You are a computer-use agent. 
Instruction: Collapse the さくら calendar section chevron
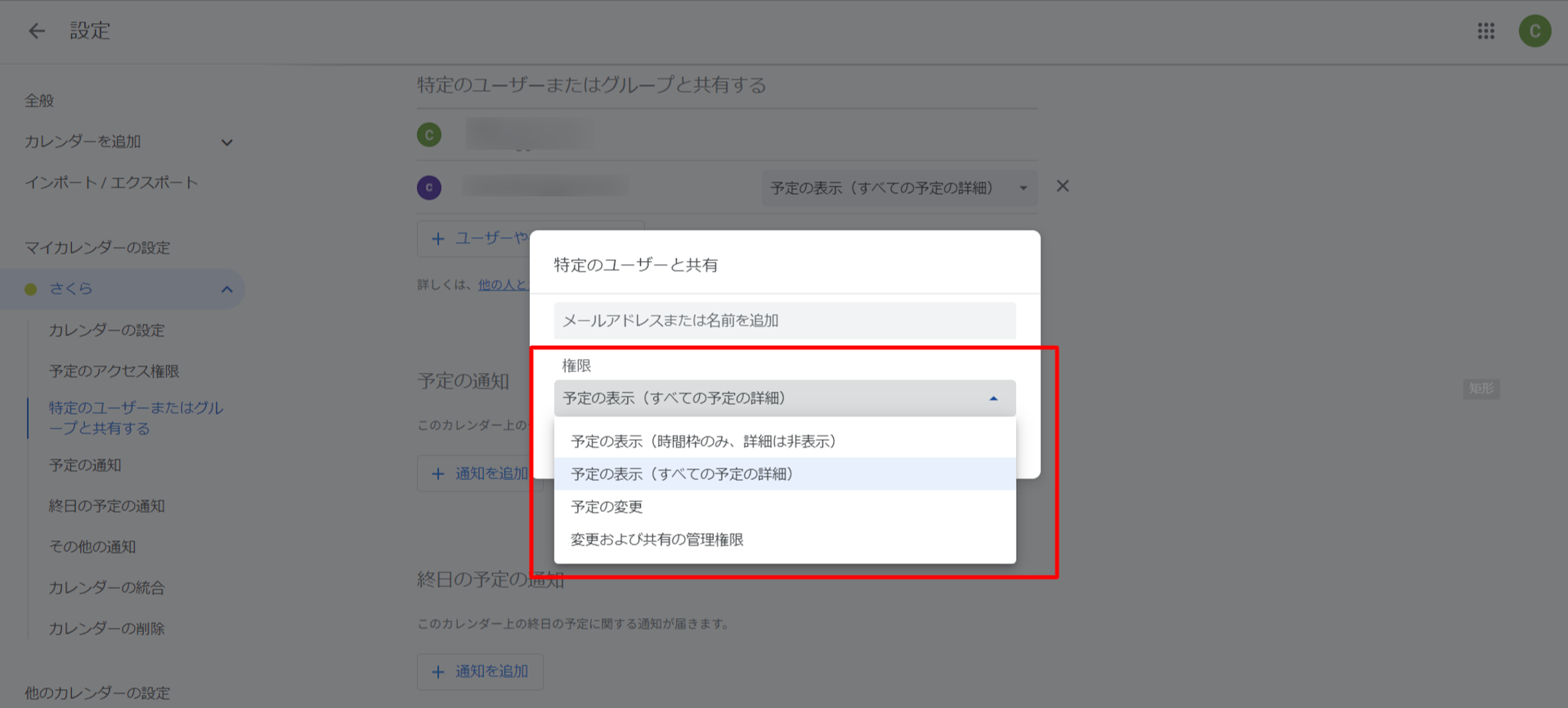227,289
